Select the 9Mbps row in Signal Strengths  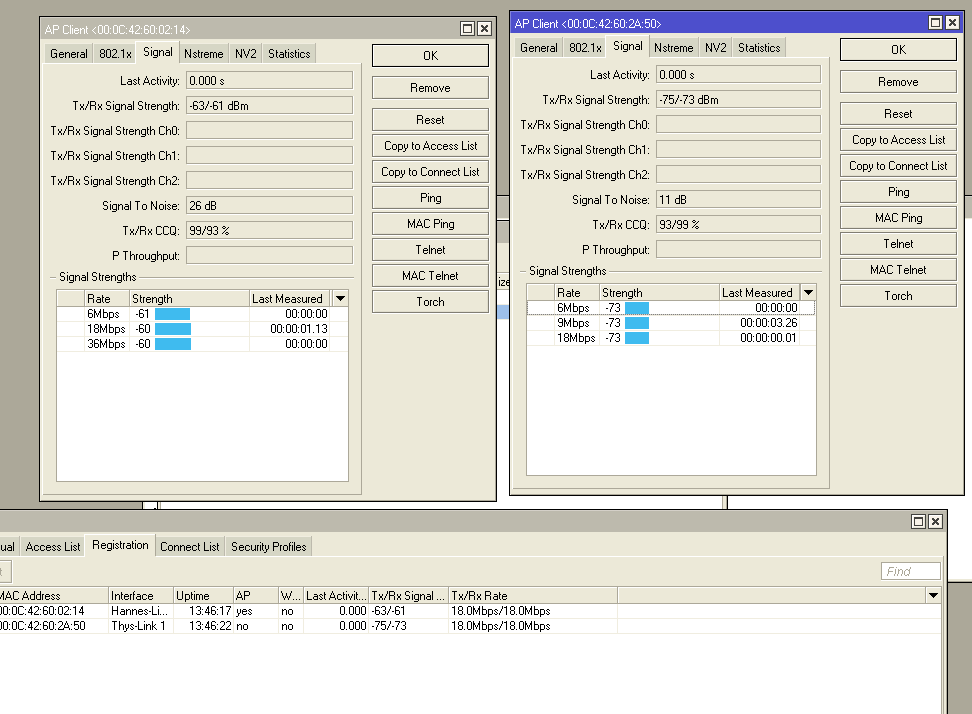tap(574, 323)
